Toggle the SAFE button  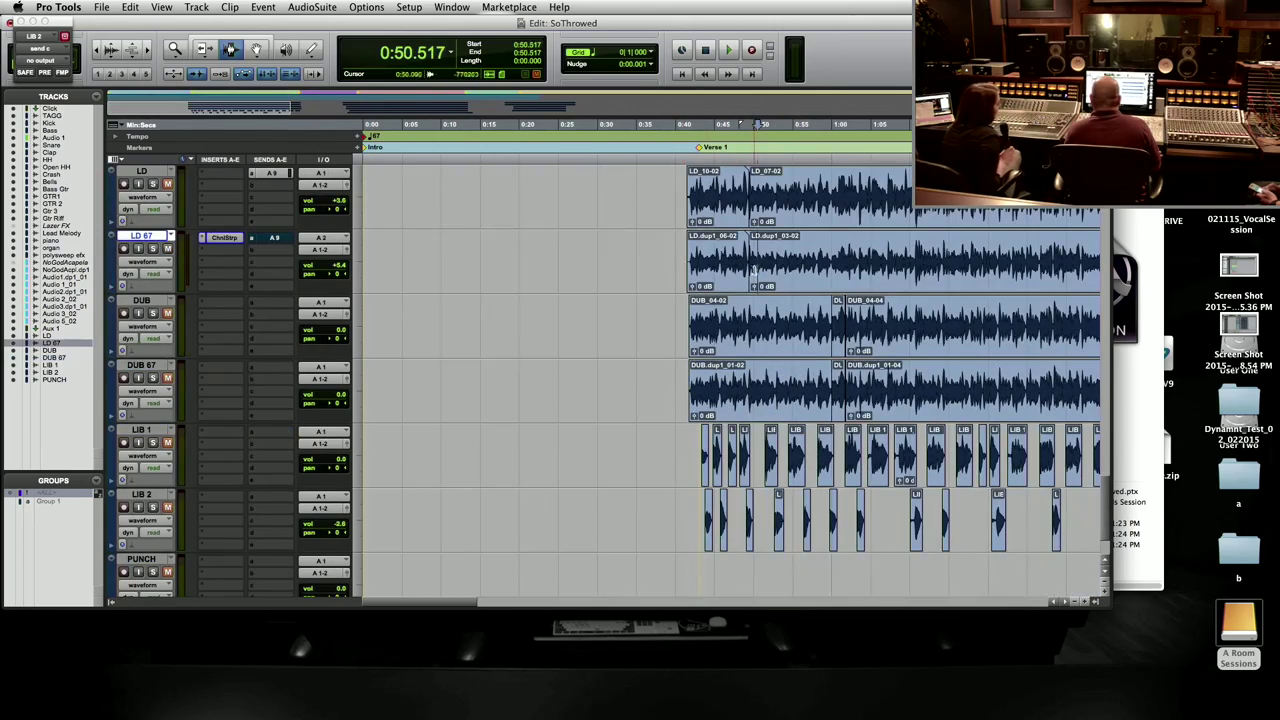(25, 73)
